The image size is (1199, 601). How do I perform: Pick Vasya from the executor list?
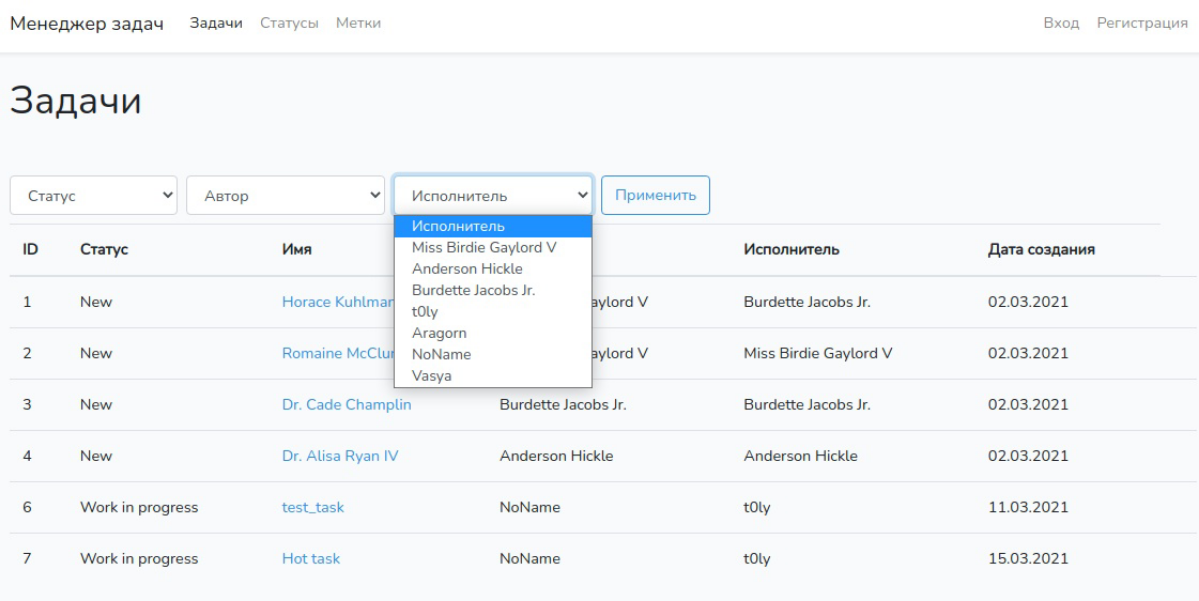pyautogui.click(x=432, y=376)
